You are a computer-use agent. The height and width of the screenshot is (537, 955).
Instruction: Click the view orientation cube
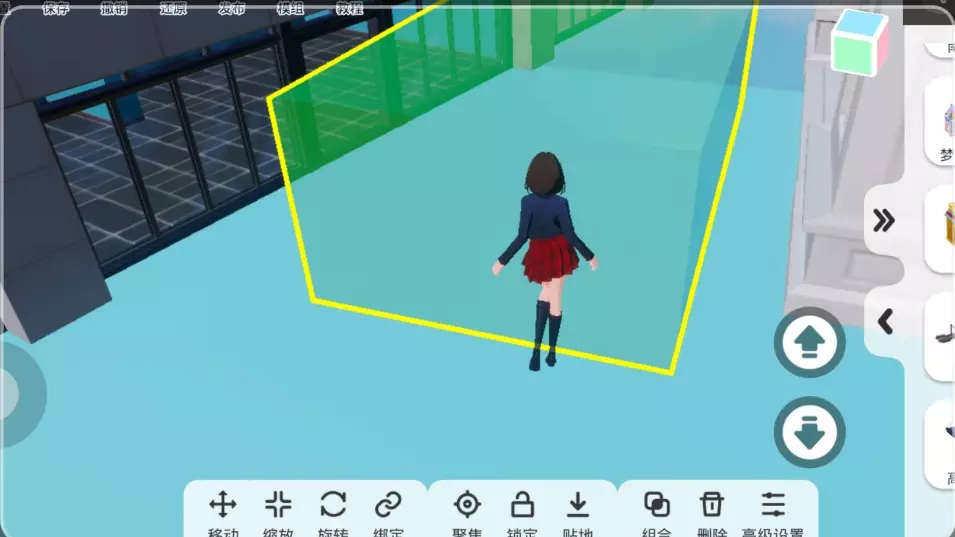(x=860, y=42)
